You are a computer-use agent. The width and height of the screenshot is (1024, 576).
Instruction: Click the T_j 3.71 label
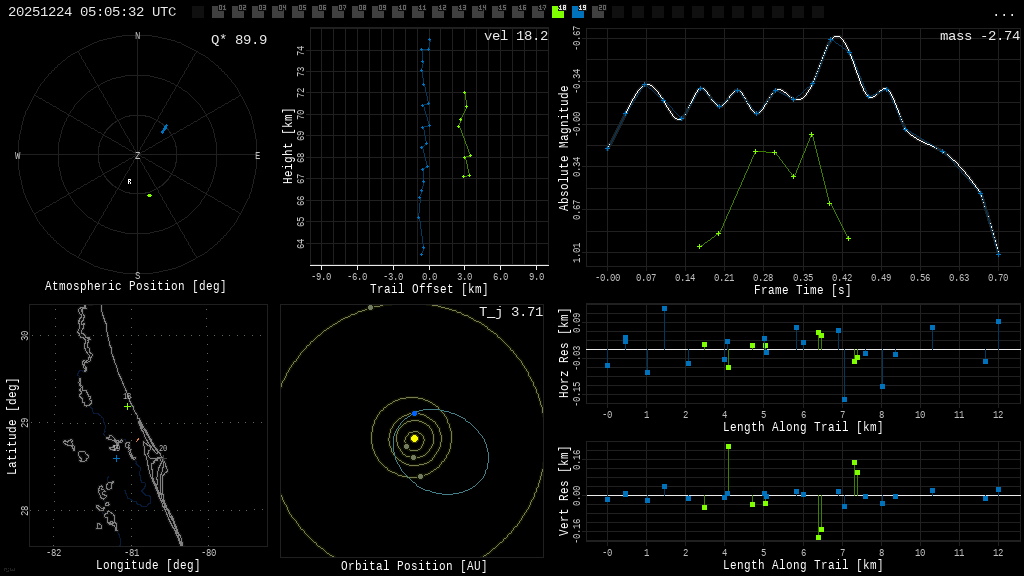click(511, 312)
